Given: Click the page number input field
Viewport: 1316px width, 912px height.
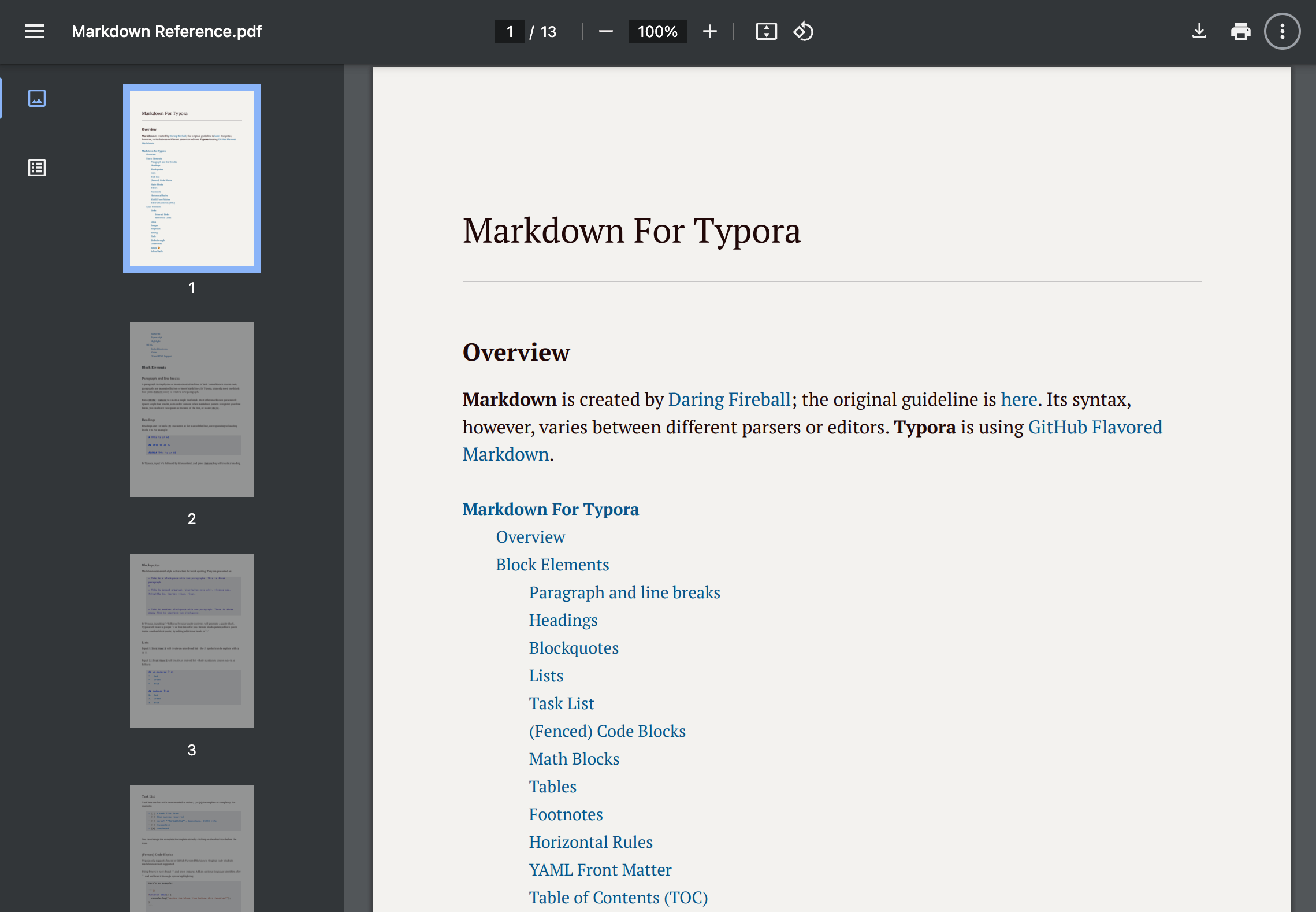Looking at the screenshot, I should point(509,31).
